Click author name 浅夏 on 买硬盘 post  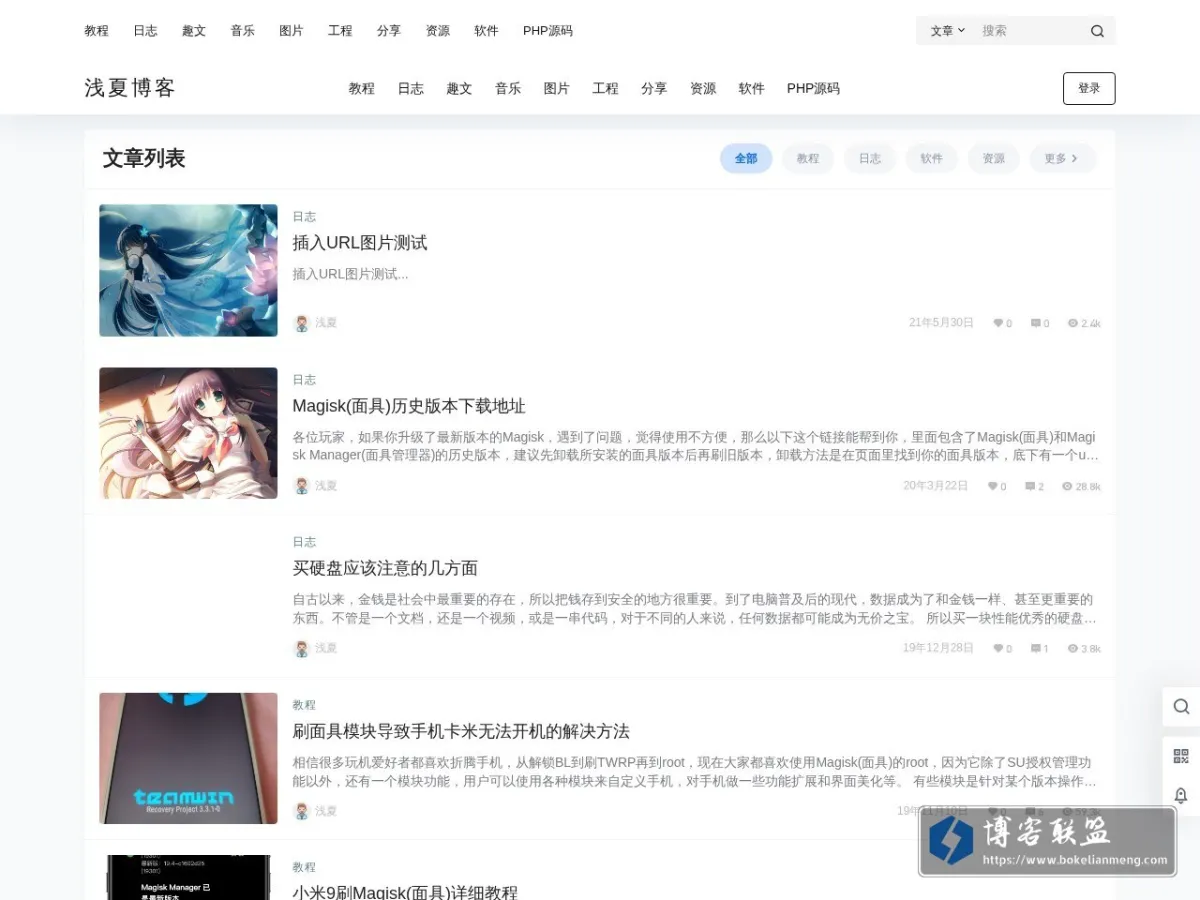(x=326, y=648)
